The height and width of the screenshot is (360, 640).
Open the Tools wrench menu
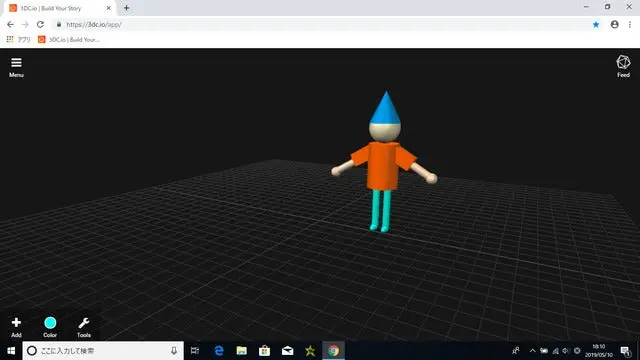coord(84,327)
